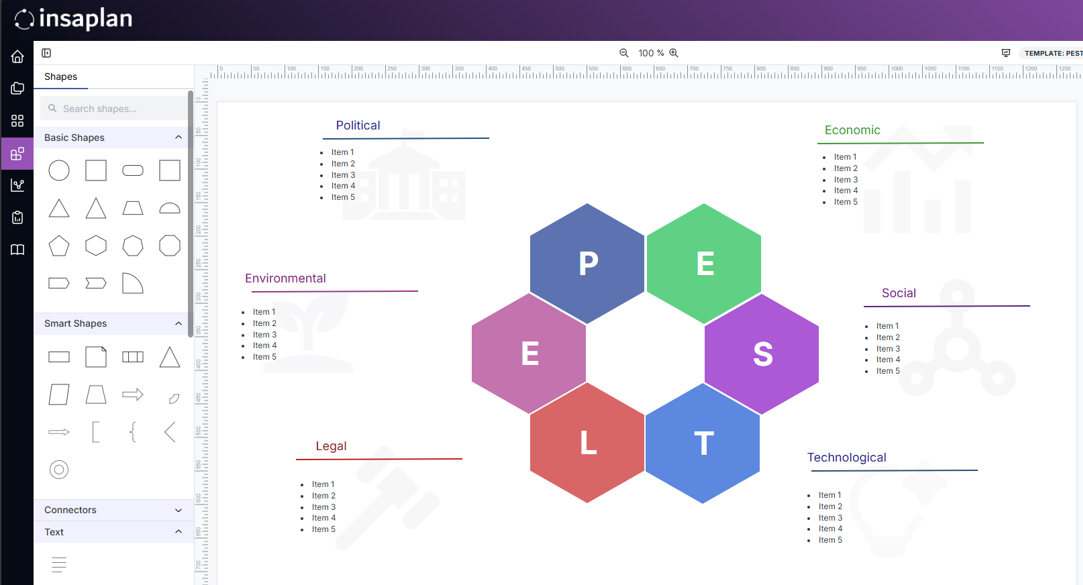This screenshot has height=585, width=1083.
Task: Collapse the Text section
Action: 178,532
